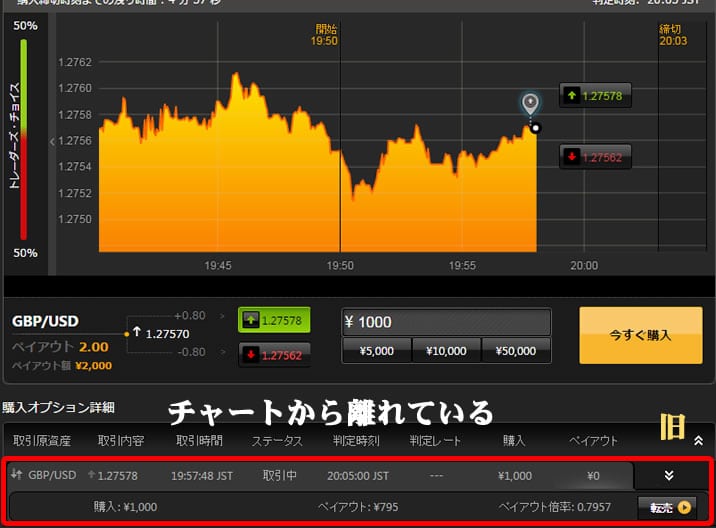Viewport: 716px width, 528px height.
Task: Click the small left arrow beside the price axis
Action: coord(52,142)
